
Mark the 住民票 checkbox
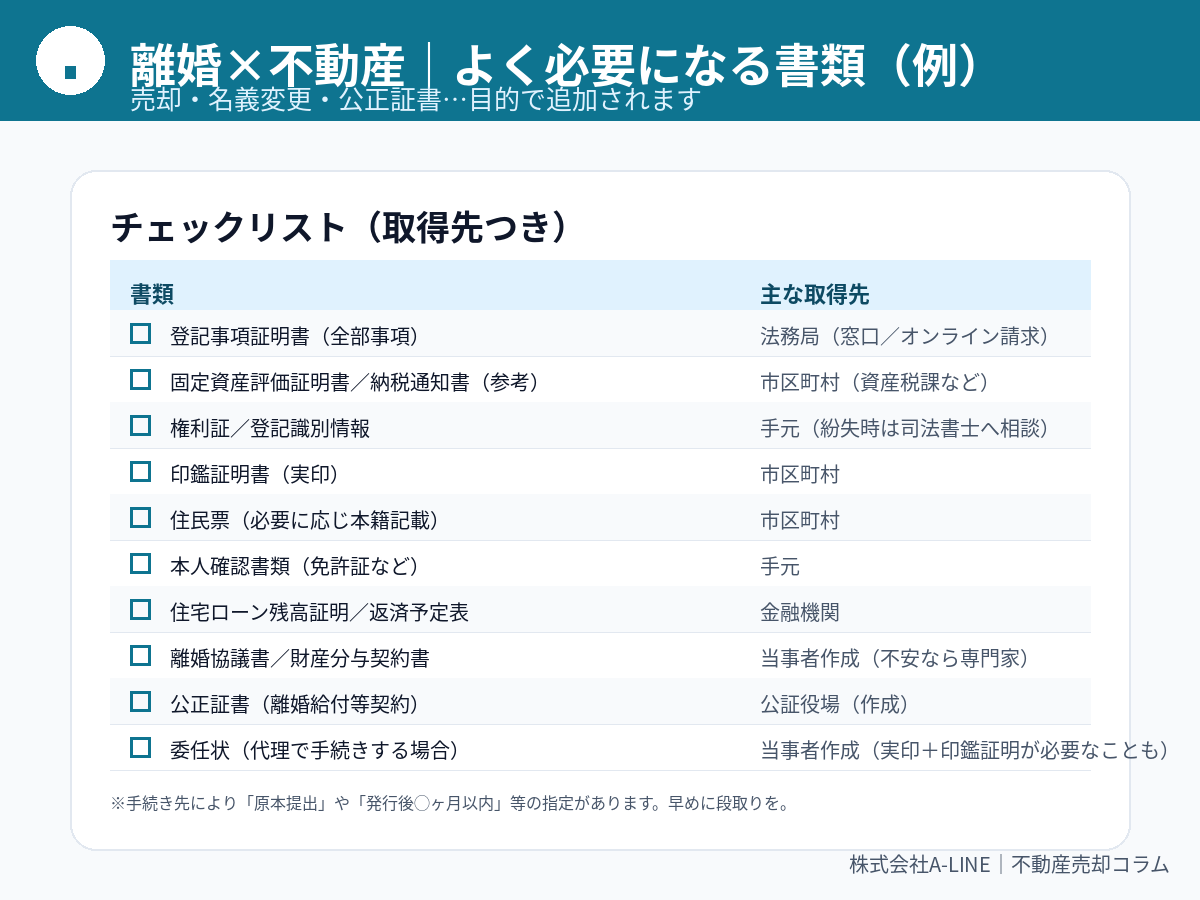pos(140,518)
